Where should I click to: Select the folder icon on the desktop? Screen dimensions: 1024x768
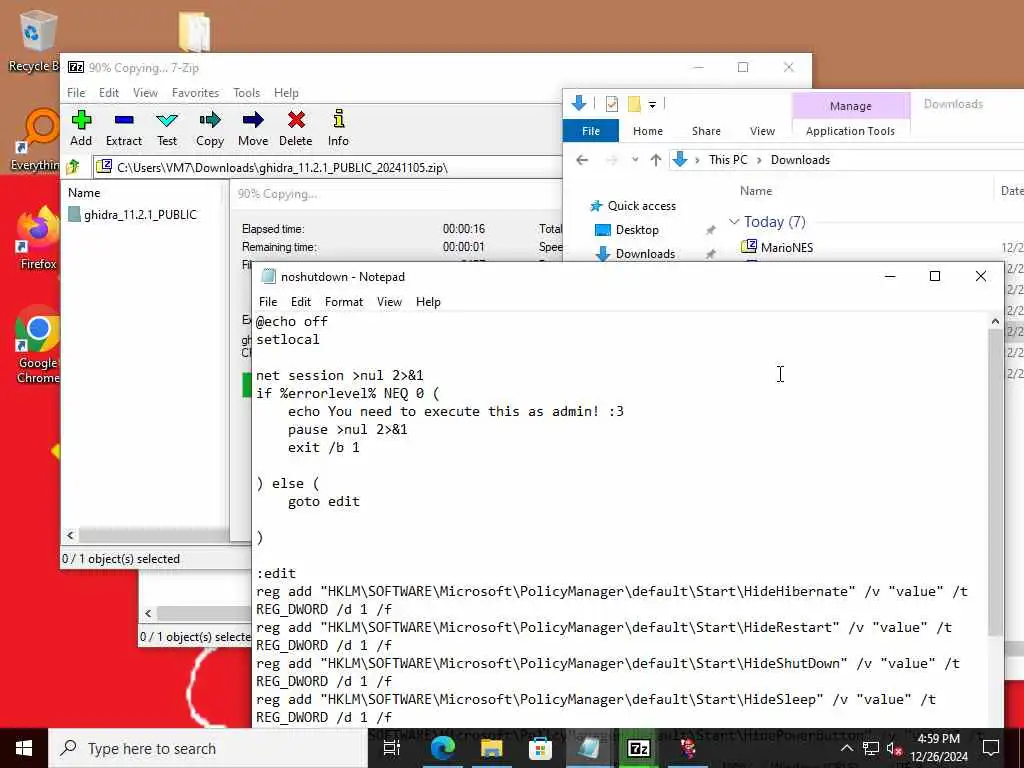click(194, 31)
